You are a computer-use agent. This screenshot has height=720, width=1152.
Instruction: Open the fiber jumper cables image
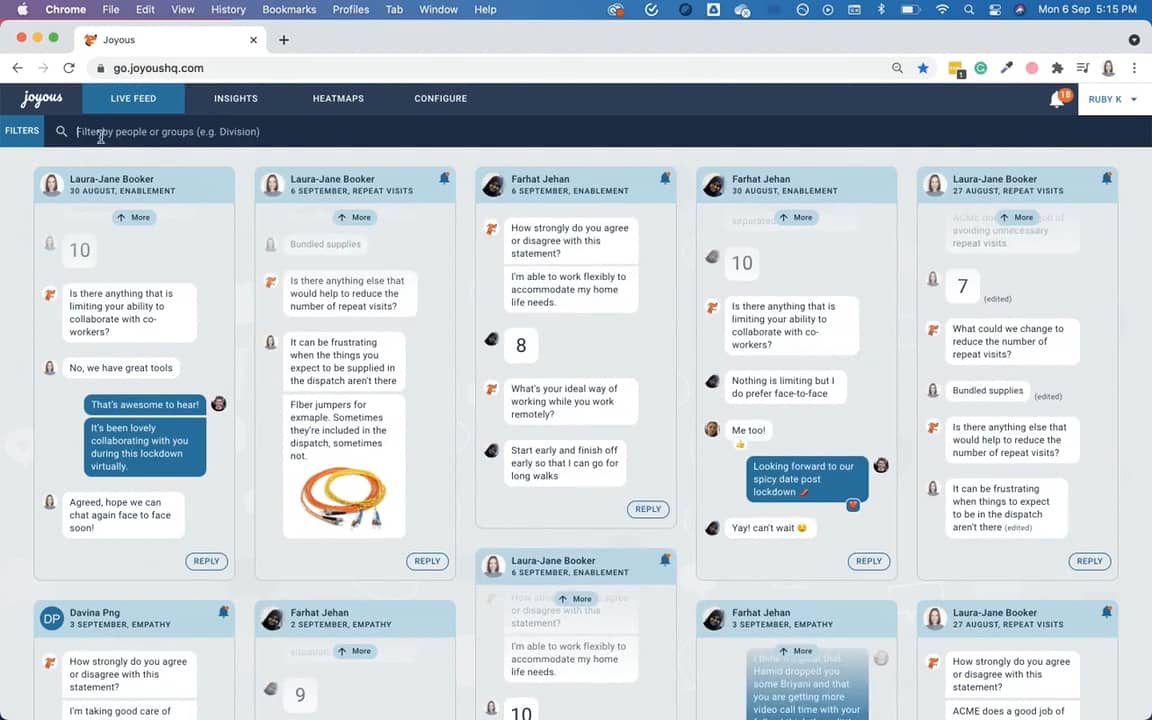343,498
